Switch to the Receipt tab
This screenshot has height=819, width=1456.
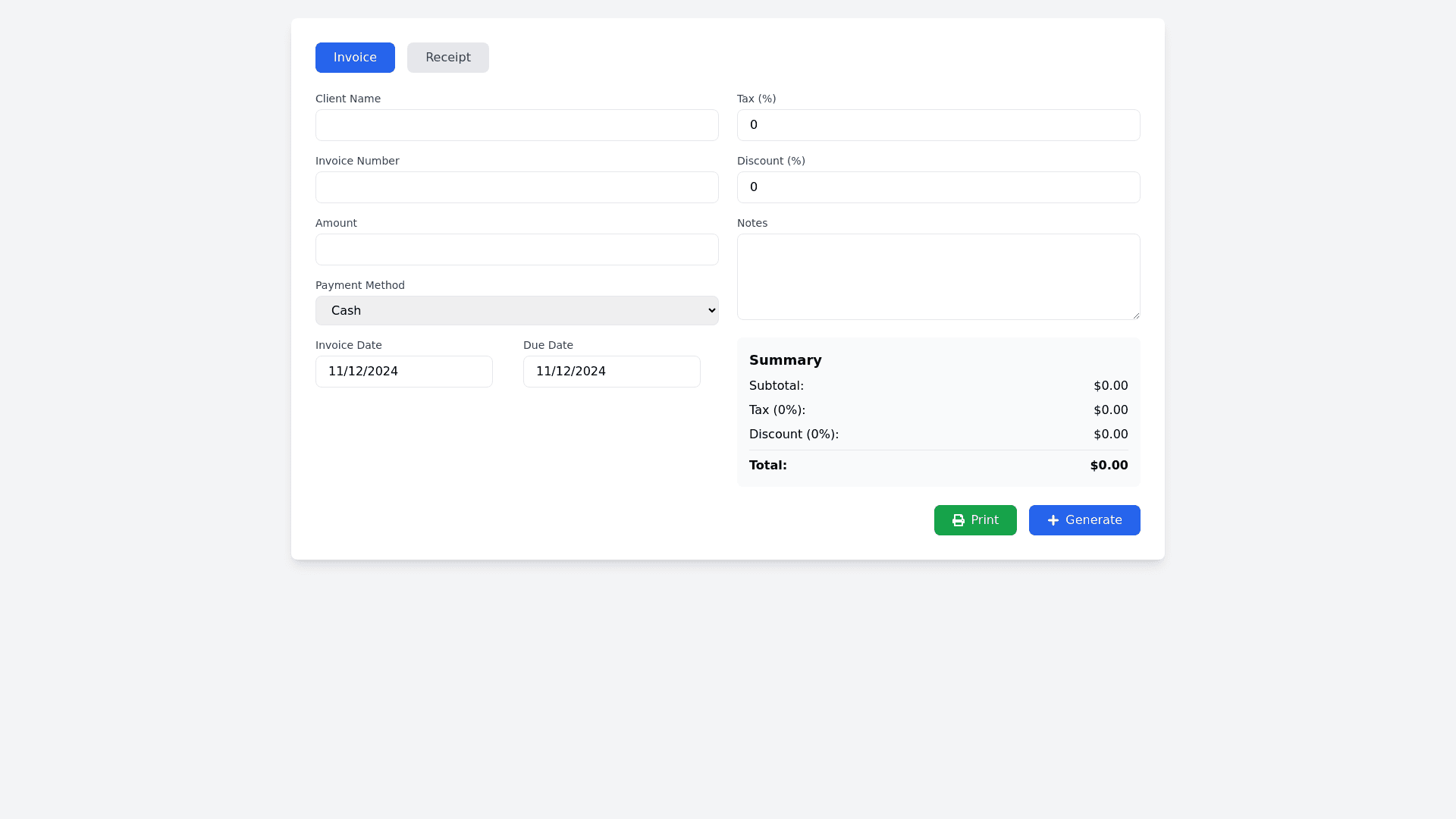(447, 58)
